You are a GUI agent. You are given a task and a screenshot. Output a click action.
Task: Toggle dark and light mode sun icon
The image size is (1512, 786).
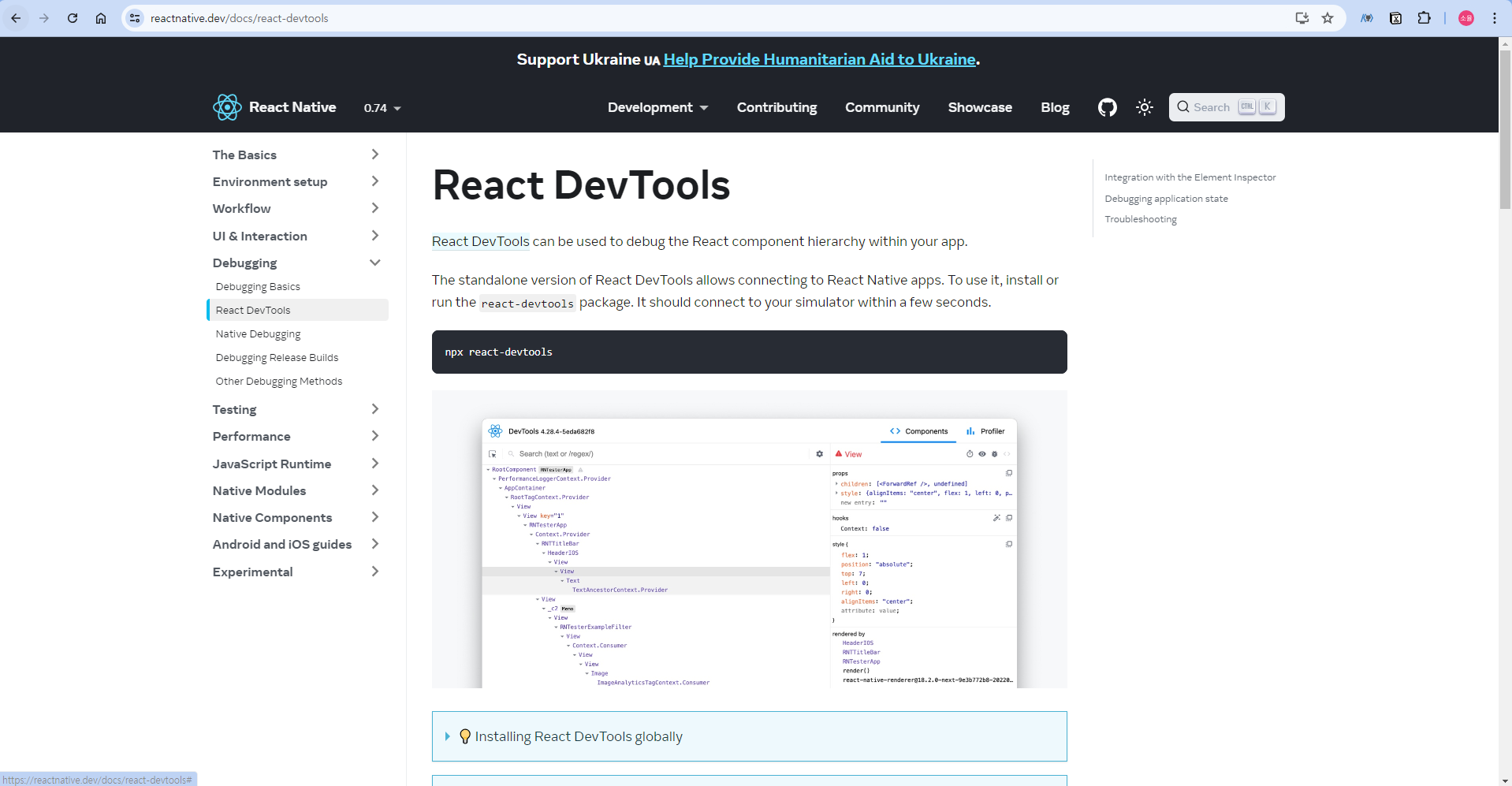(1145, 107)
